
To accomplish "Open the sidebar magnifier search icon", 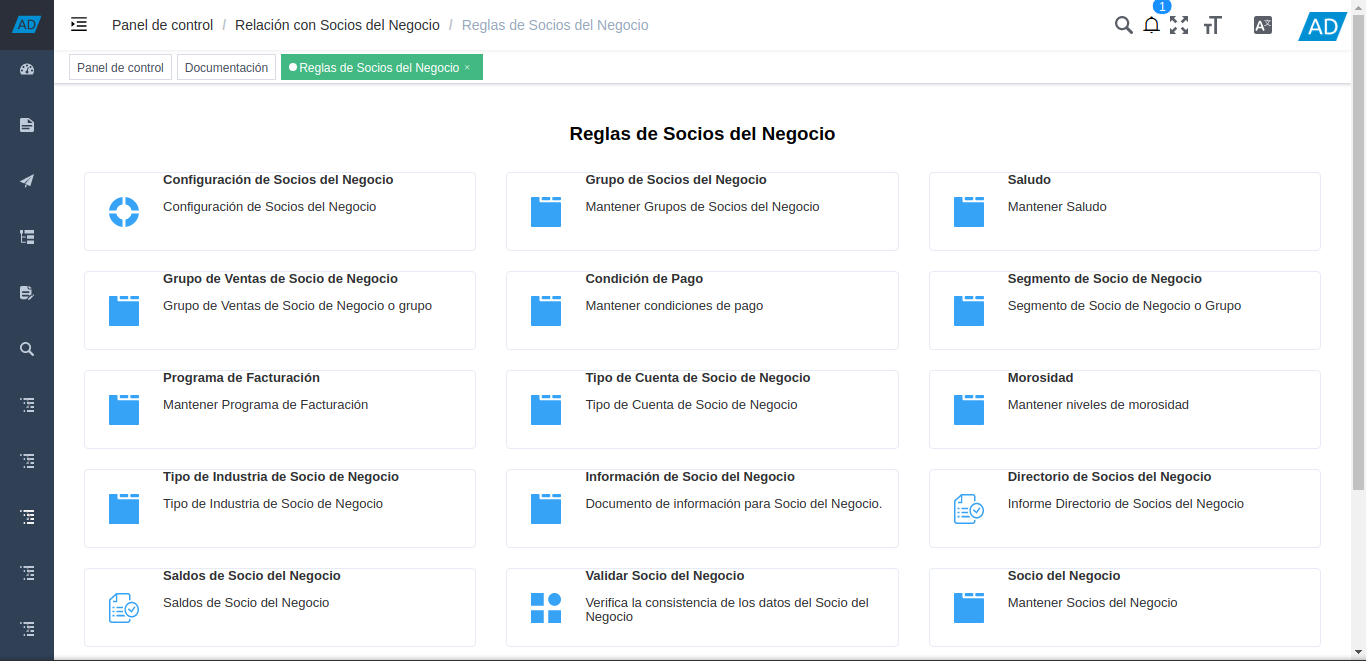I will pos(26,349).
